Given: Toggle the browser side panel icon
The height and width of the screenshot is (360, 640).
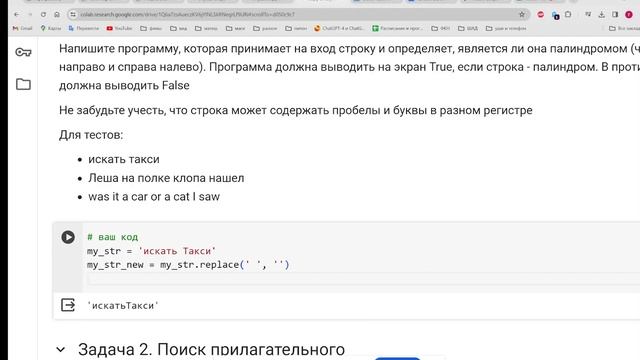Looking at the screenshot, I should click(615, 14).
